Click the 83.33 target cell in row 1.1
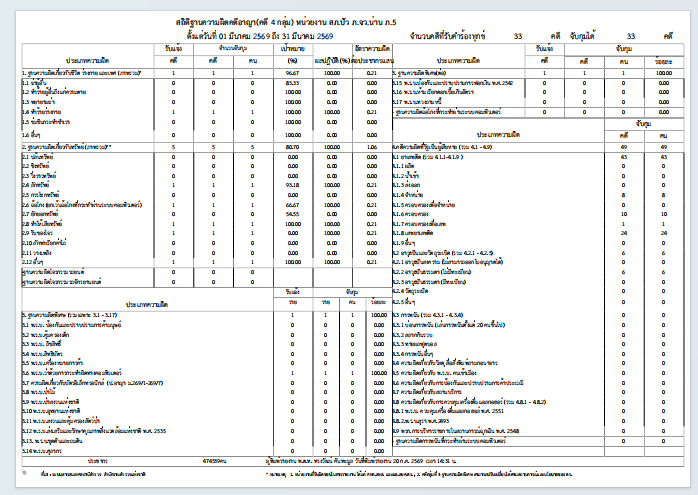 pos(292,83)
